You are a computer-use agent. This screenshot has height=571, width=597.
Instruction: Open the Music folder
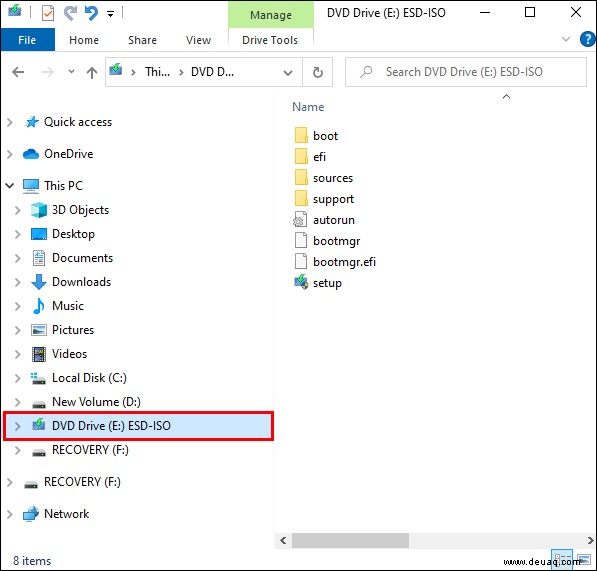coord(68,306)
